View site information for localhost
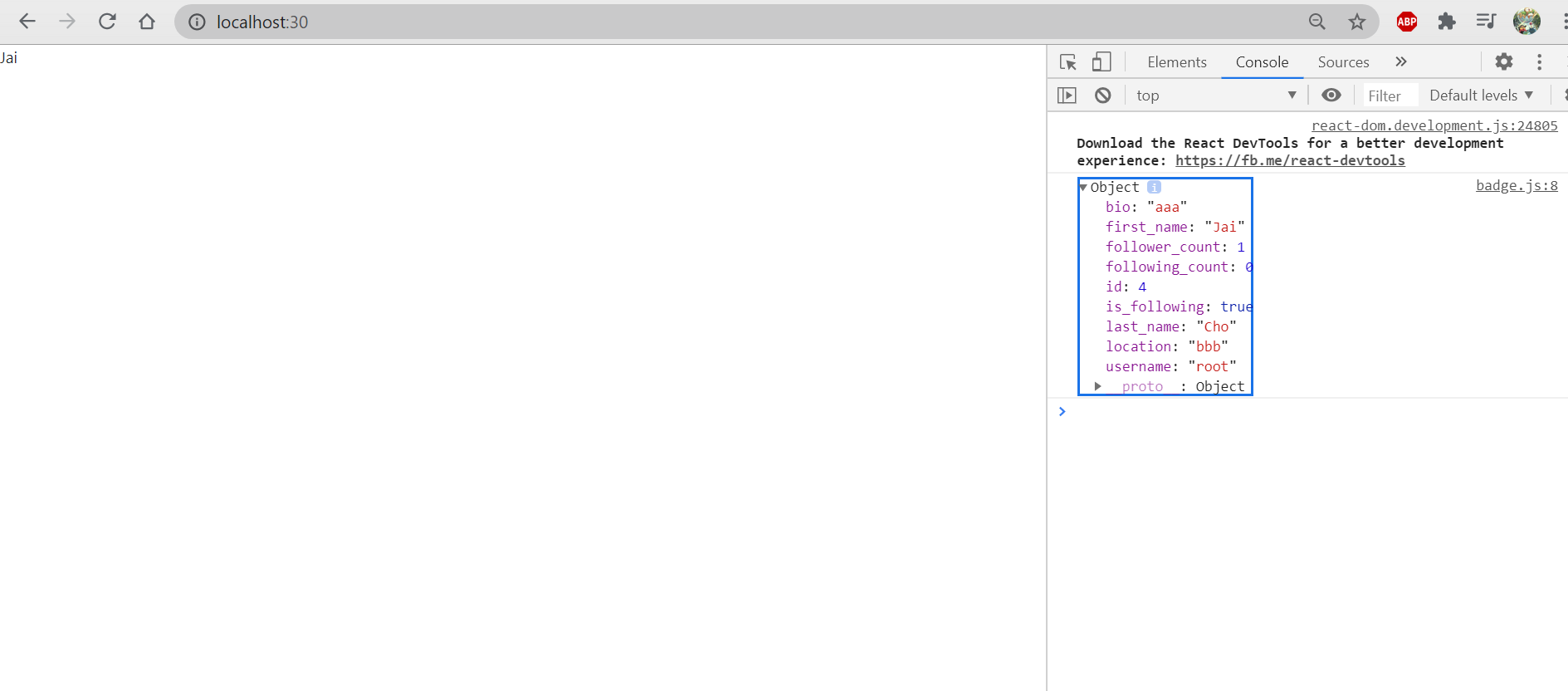1568x691 pixels. tap(197, 22)
